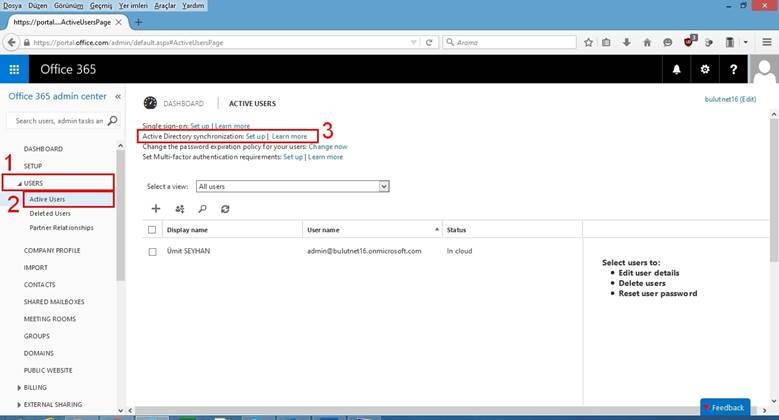The image size is (779, 420).
Task: Select Deleted Users in navigation
Action: point(50,213)
